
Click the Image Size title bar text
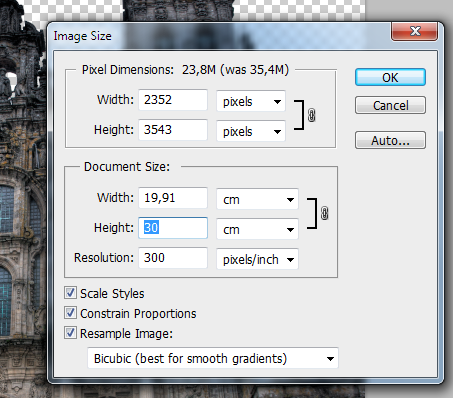[83, 36]
